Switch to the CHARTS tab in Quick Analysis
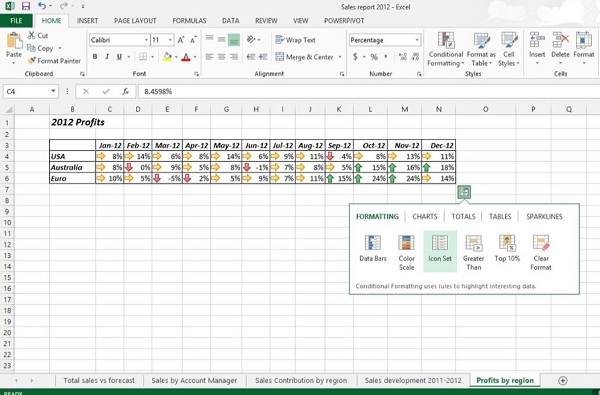Screen dimensions: 600x395 click(425, 216)
